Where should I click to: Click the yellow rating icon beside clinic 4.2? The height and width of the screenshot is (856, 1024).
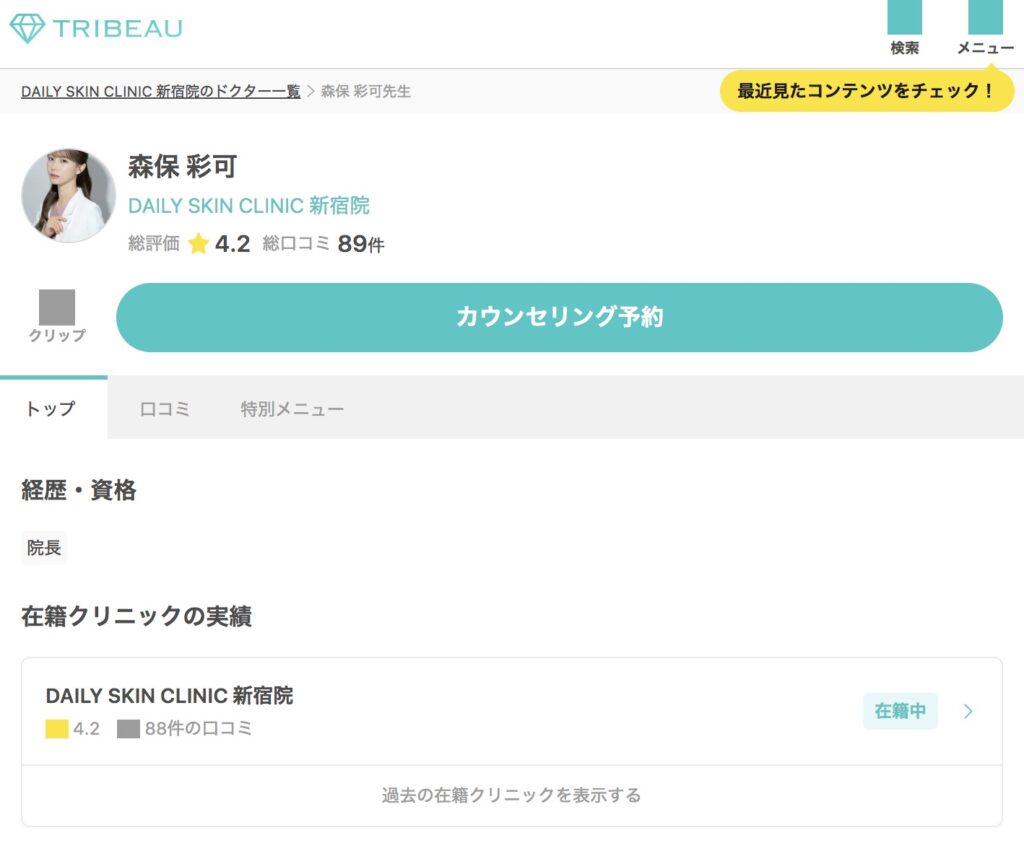[57, 729]
